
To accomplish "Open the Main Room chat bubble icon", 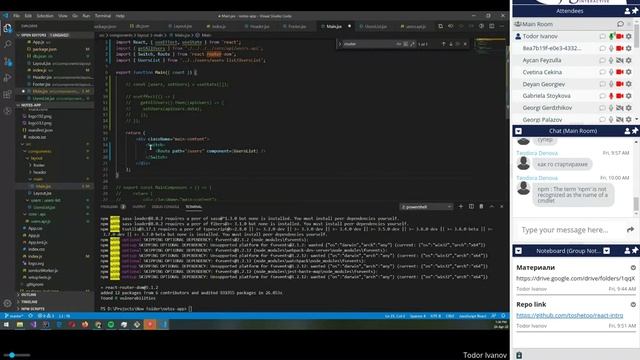I will pos(620,24).
